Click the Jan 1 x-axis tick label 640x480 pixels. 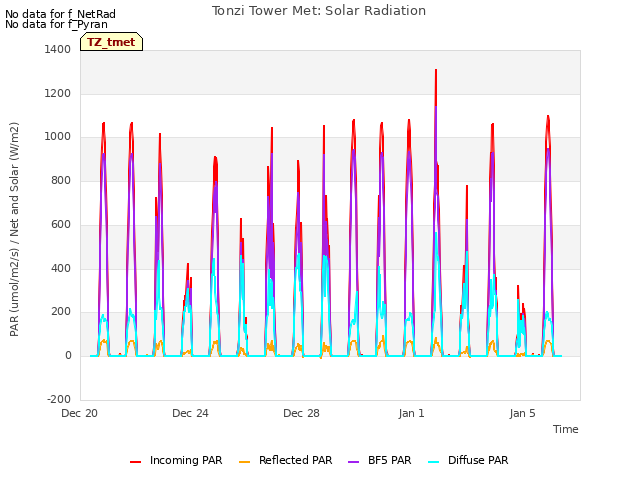pos(412,413)
